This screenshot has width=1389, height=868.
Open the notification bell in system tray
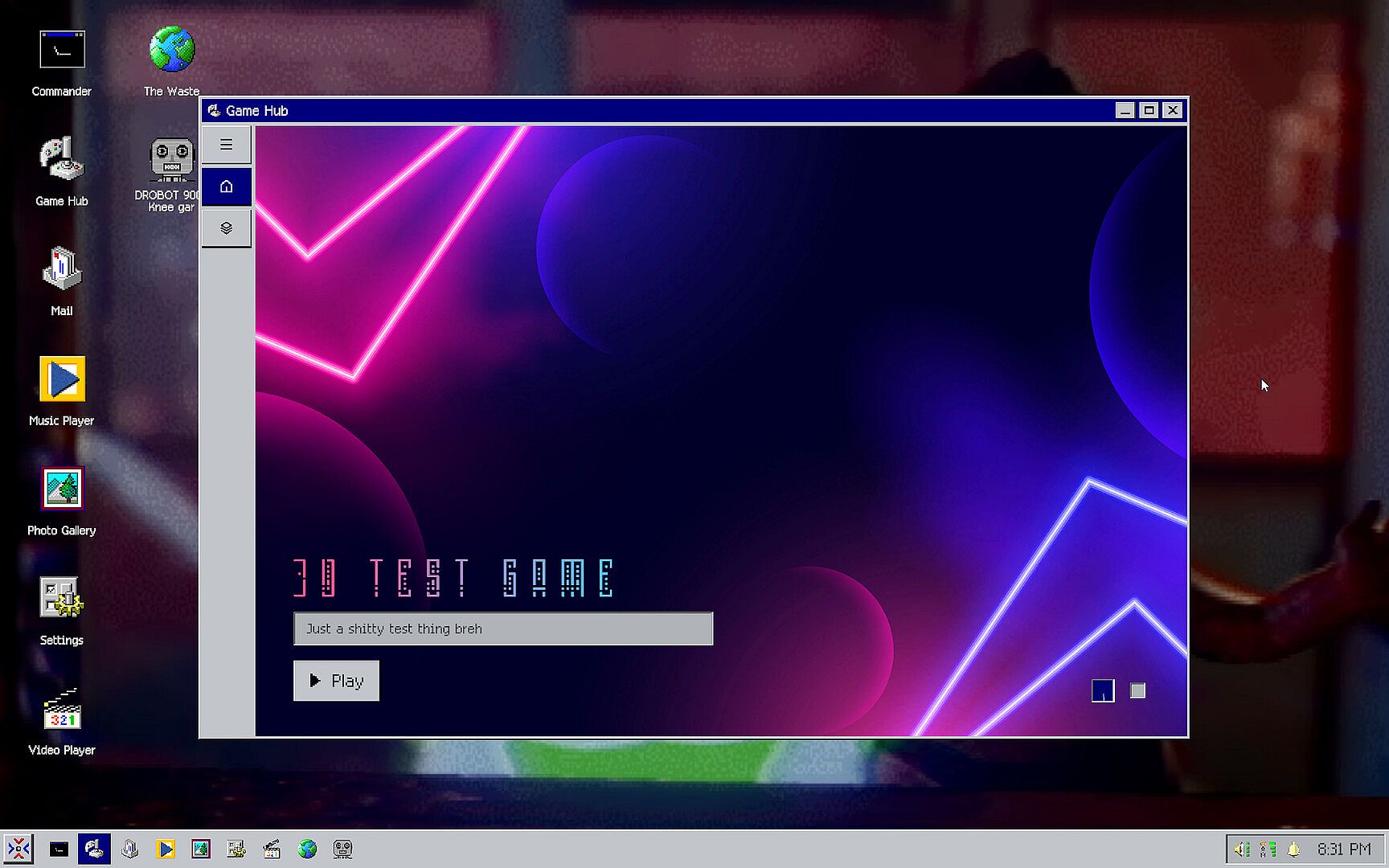click(x=1293, y=849)
